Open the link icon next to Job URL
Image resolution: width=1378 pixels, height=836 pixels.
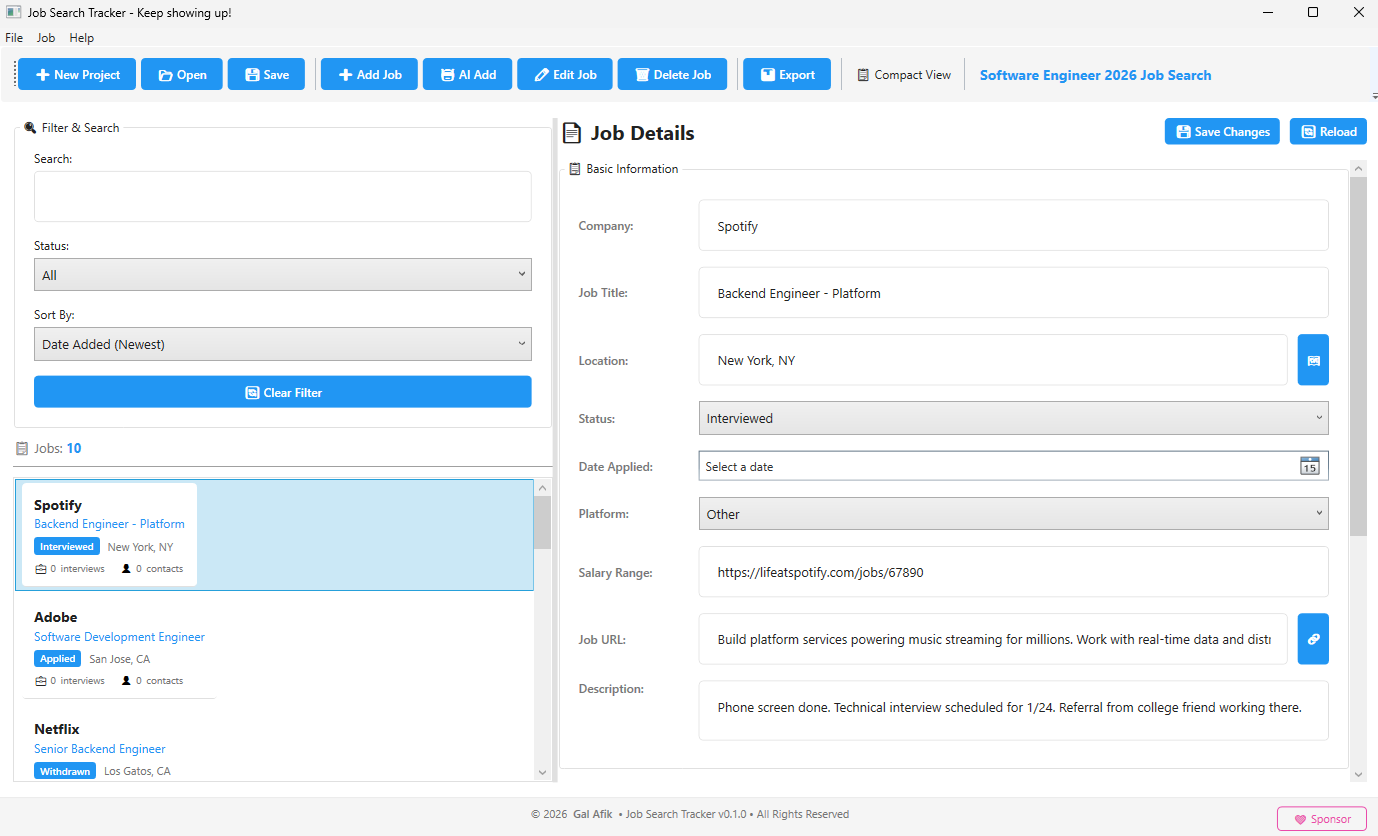click(1313, 639)
